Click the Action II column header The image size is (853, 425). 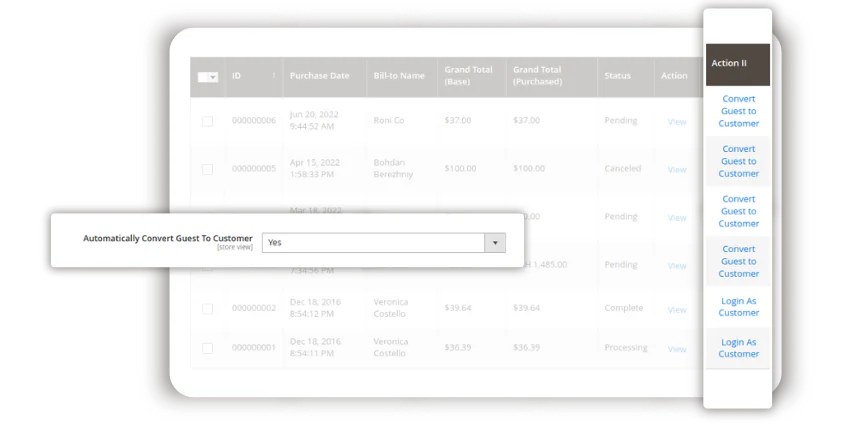coord(738,64)
